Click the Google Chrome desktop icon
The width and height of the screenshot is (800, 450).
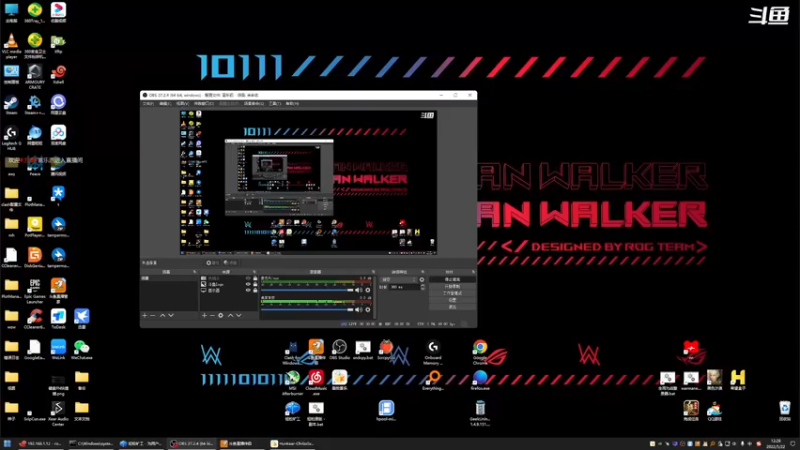[480, 352]
